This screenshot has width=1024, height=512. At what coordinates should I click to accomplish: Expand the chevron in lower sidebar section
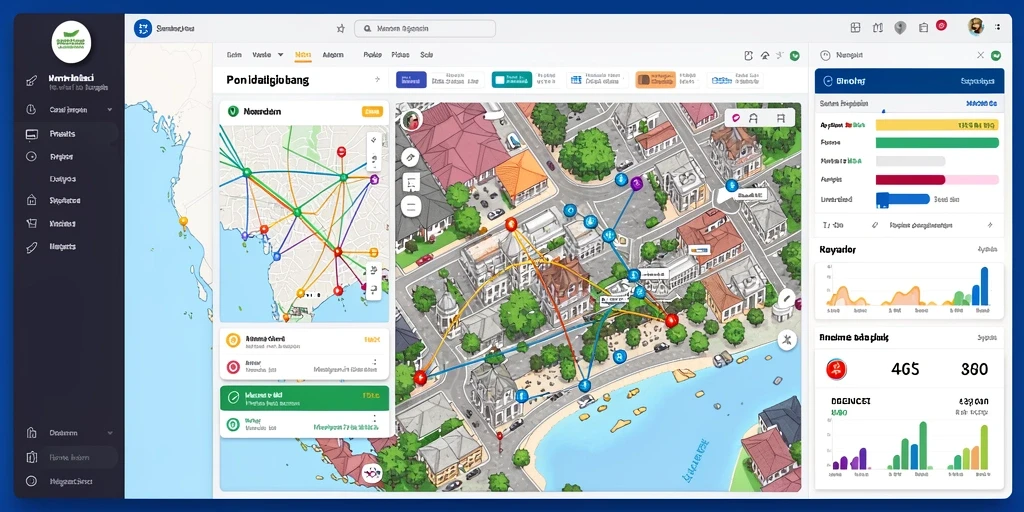point(109,432)
